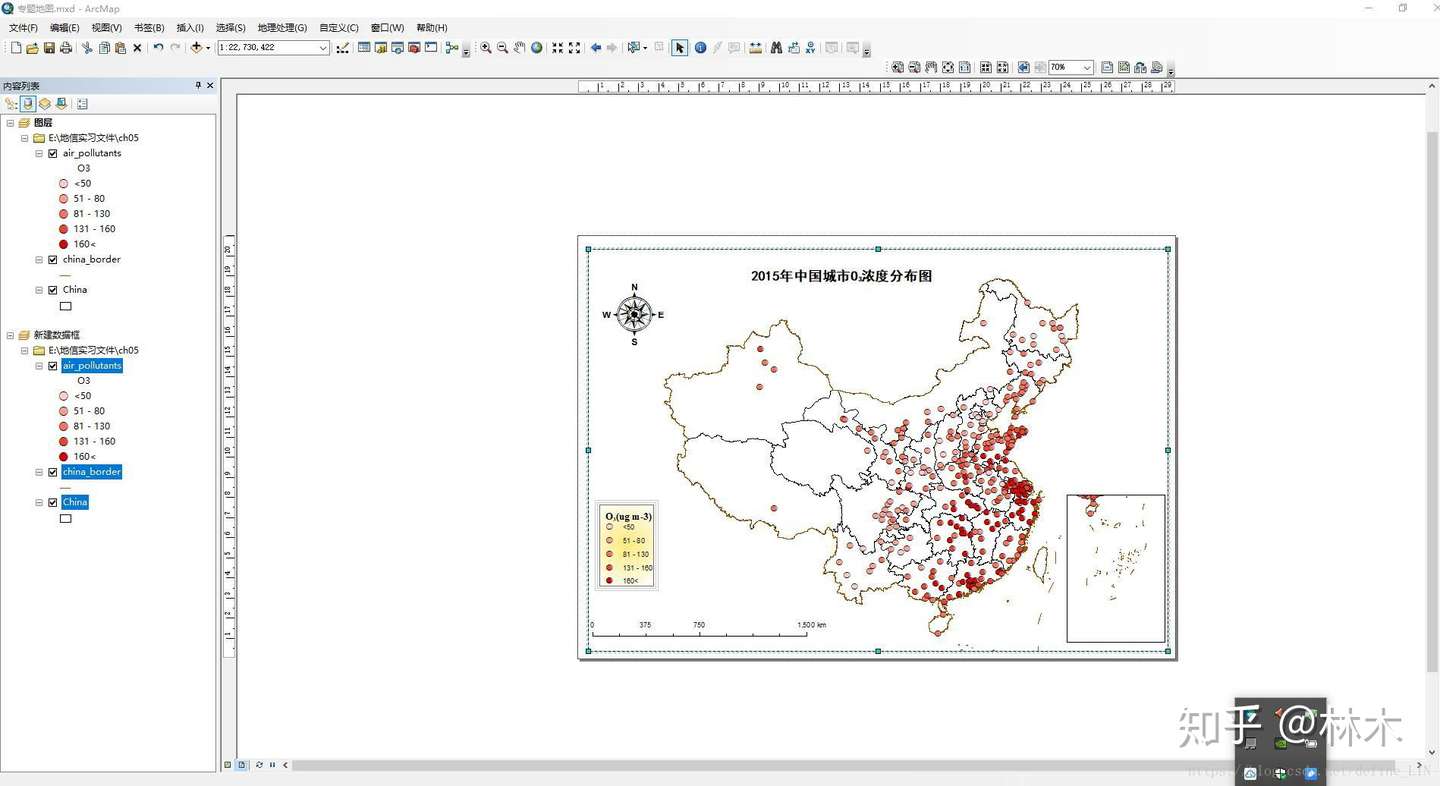The image size is (1440, 786).
Task: Select the Identify tool icon
Action: [x=700, y=48]
